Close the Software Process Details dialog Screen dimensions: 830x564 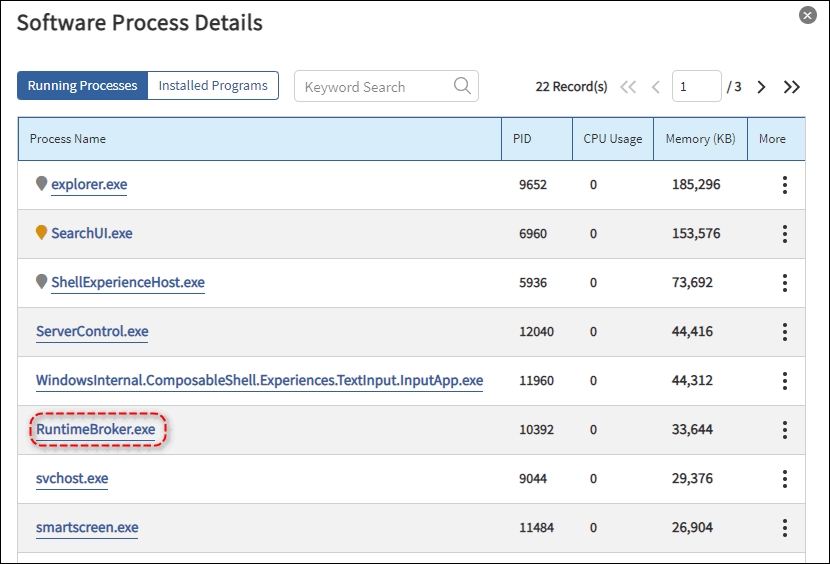point(807,16)
